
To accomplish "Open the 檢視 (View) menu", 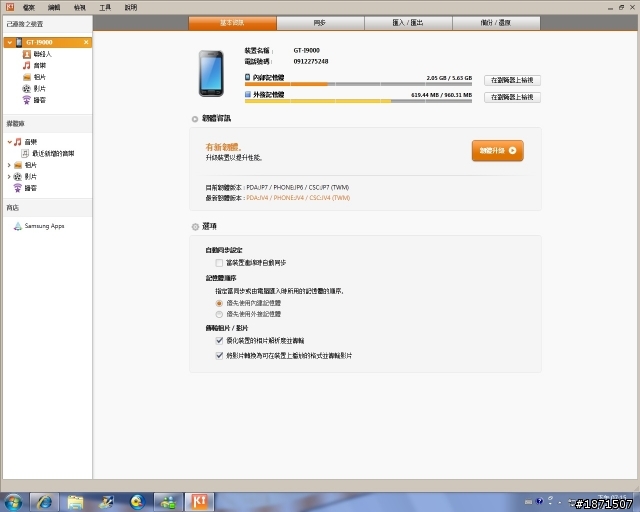I will coord(80,7).
